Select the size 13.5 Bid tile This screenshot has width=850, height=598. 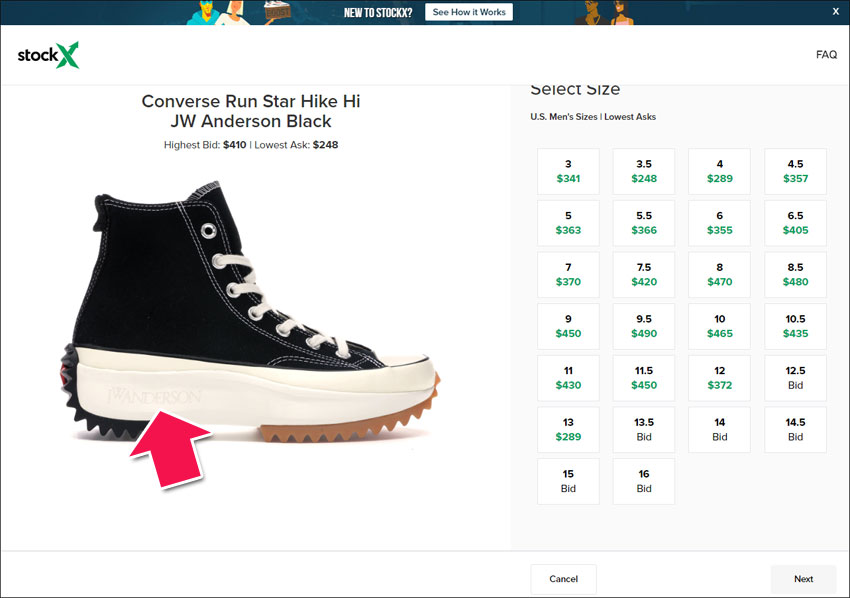click(643, 429)
